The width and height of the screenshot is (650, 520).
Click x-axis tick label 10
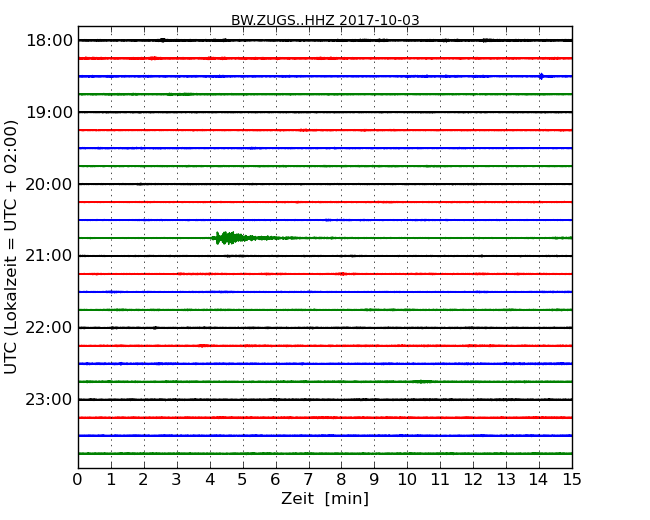(407, 480)
